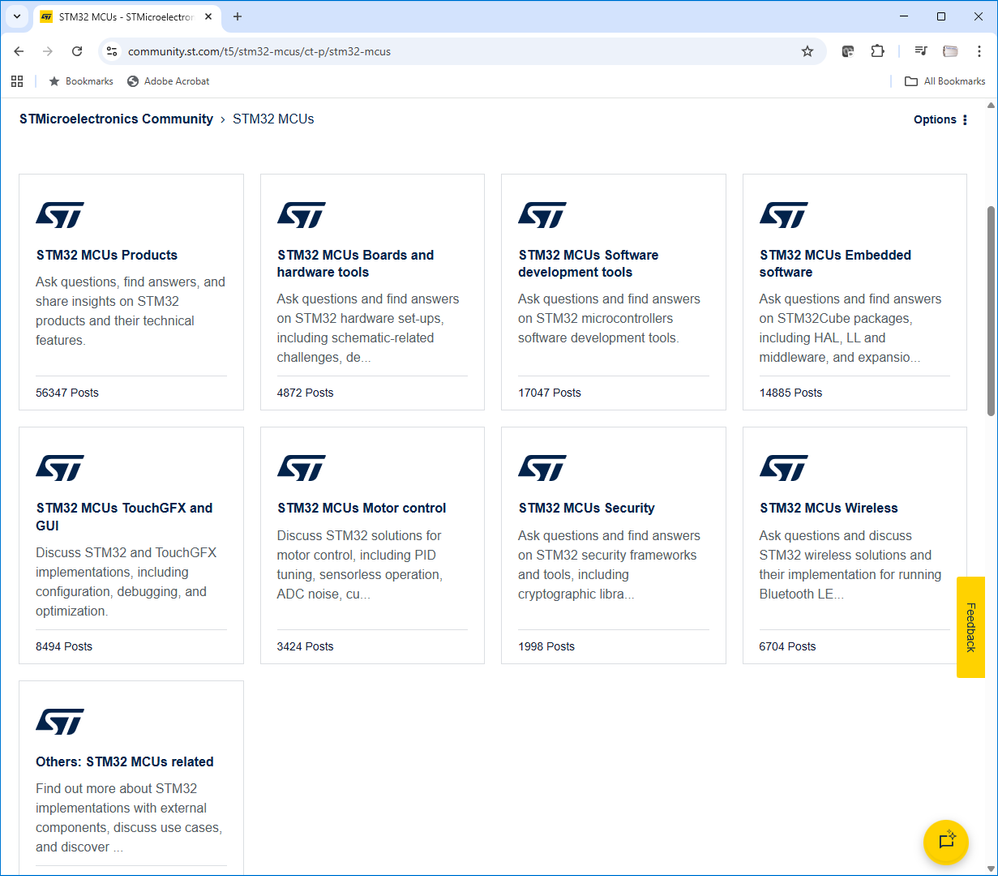
Task: Open STM32 MCUs Boards and hardware tools
Action: click(x=355, y=264)
